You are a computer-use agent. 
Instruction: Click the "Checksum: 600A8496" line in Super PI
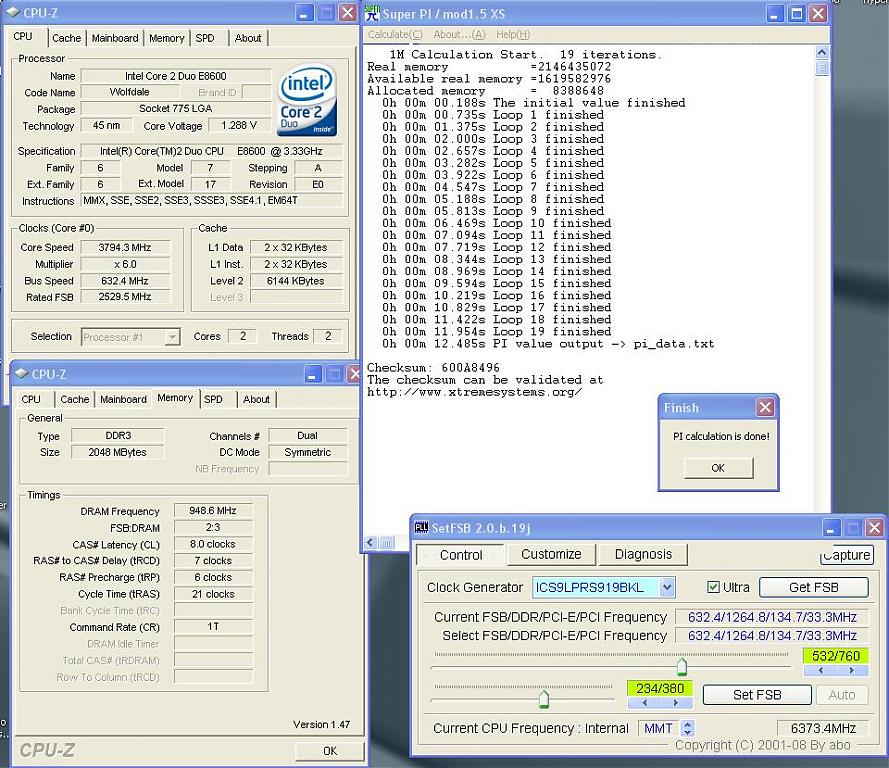433,367
